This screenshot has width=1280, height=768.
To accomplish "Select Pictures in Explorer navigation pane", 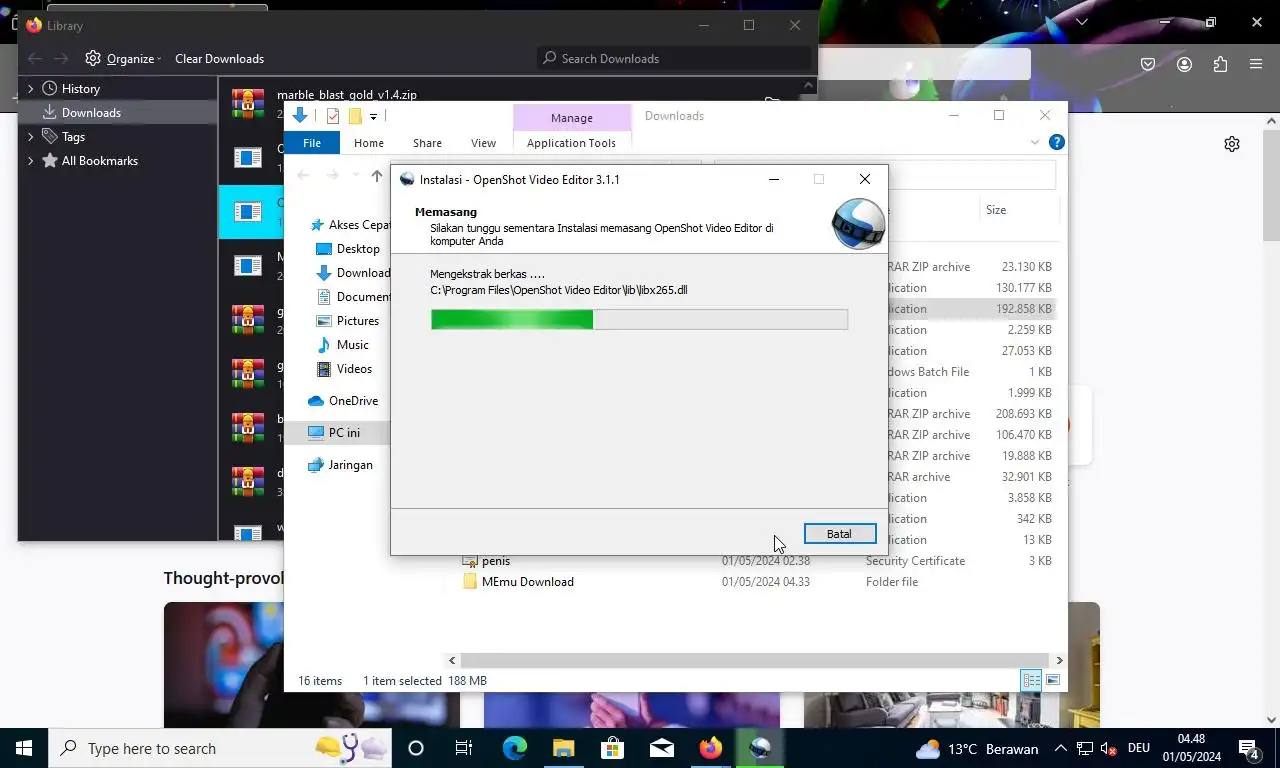I will point(358,321).
